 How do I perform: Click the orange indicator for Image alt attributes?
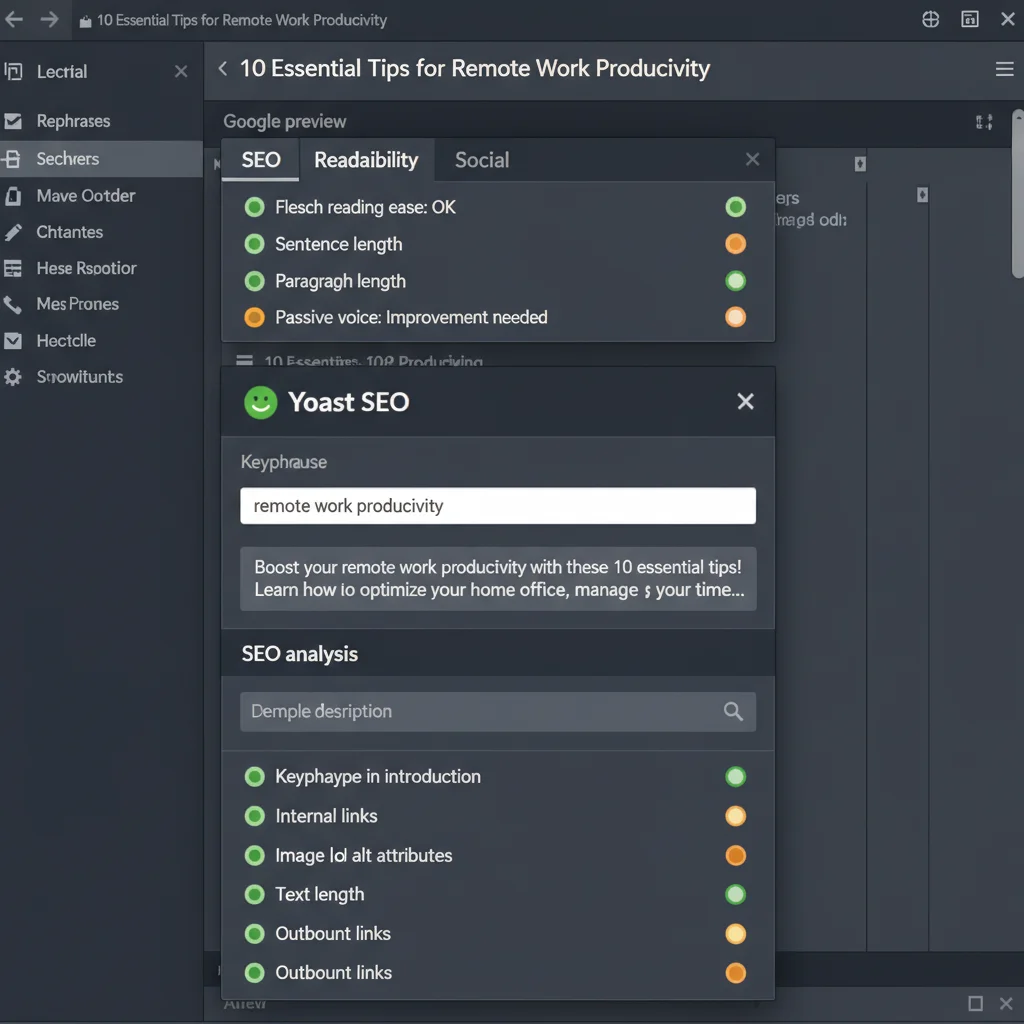[735, 856]
